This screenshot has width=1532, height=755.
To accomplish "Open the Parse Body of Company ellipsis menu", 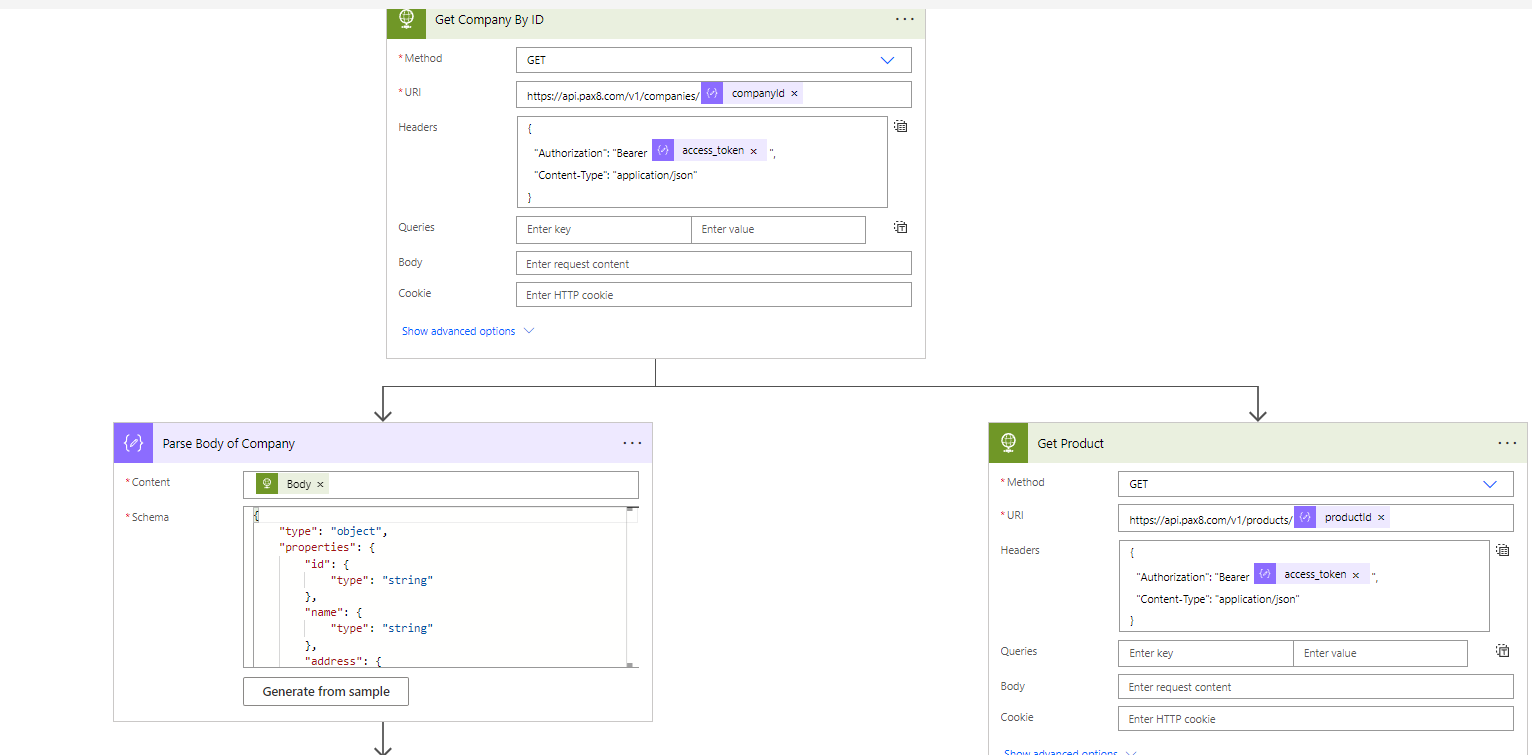I will coord(632,443).
